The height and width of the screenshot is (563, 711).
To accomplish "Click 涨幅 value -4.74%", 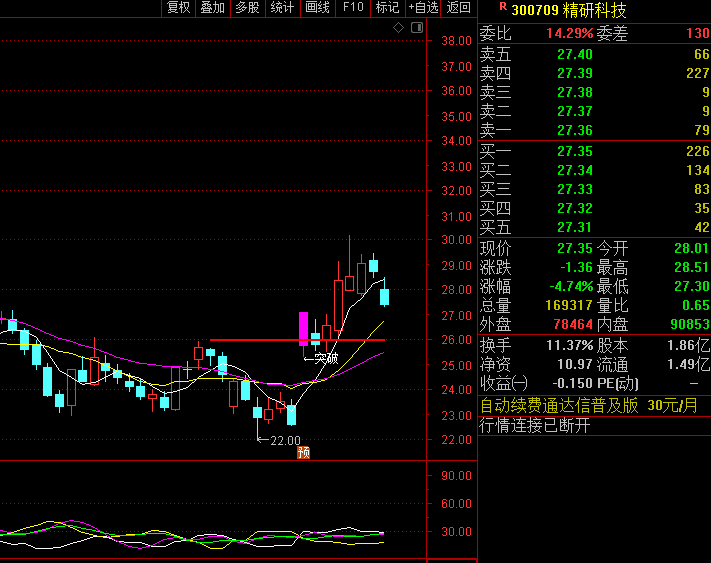I will [571, 286].
